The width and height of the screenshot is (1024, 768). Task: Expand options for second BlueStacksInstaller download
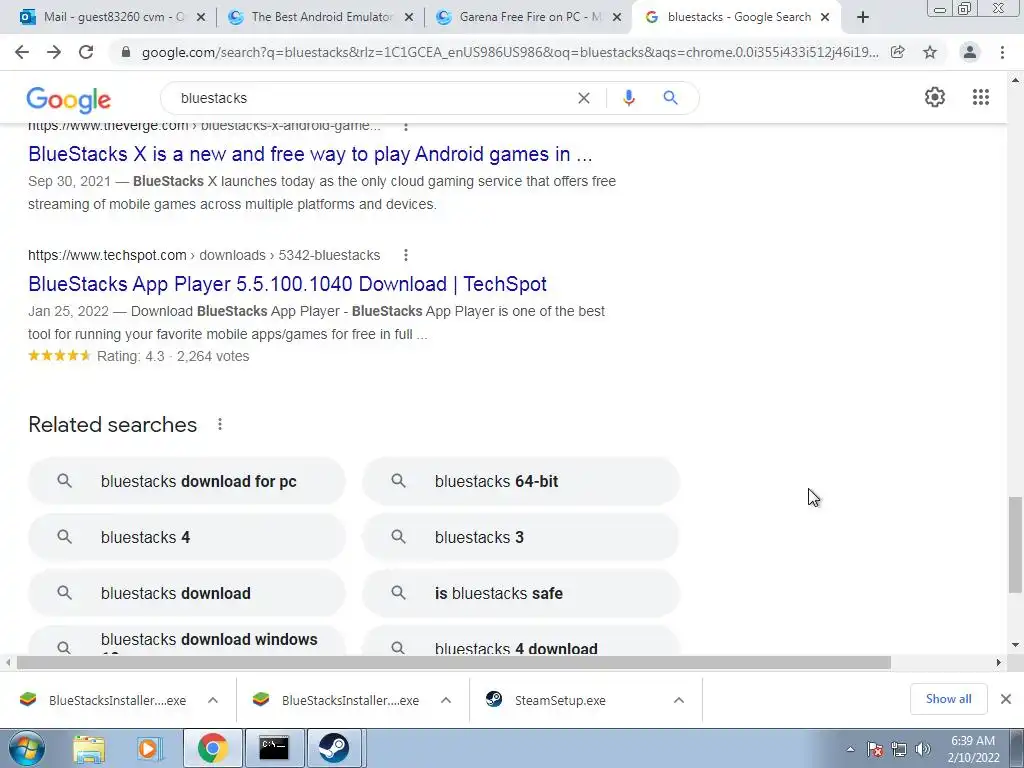(x=446, y=700)
